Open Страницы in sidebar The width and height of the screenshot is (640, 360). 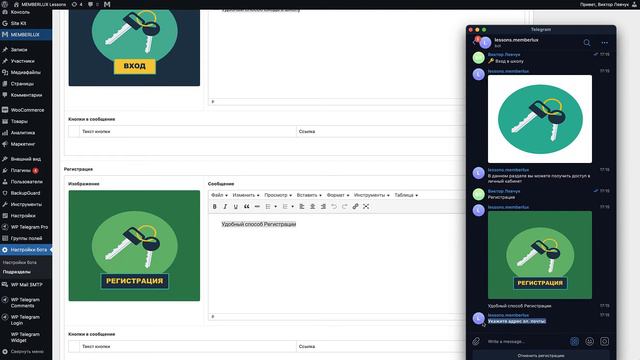point(26,84)
